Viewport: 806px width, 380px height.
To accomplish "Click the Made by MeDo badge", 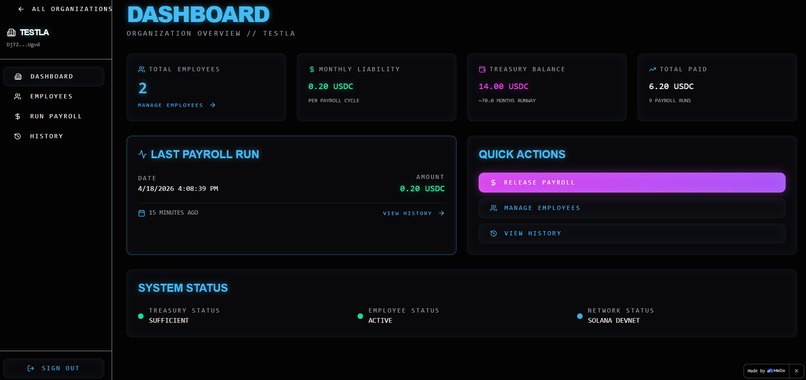I will pos(766,371).
